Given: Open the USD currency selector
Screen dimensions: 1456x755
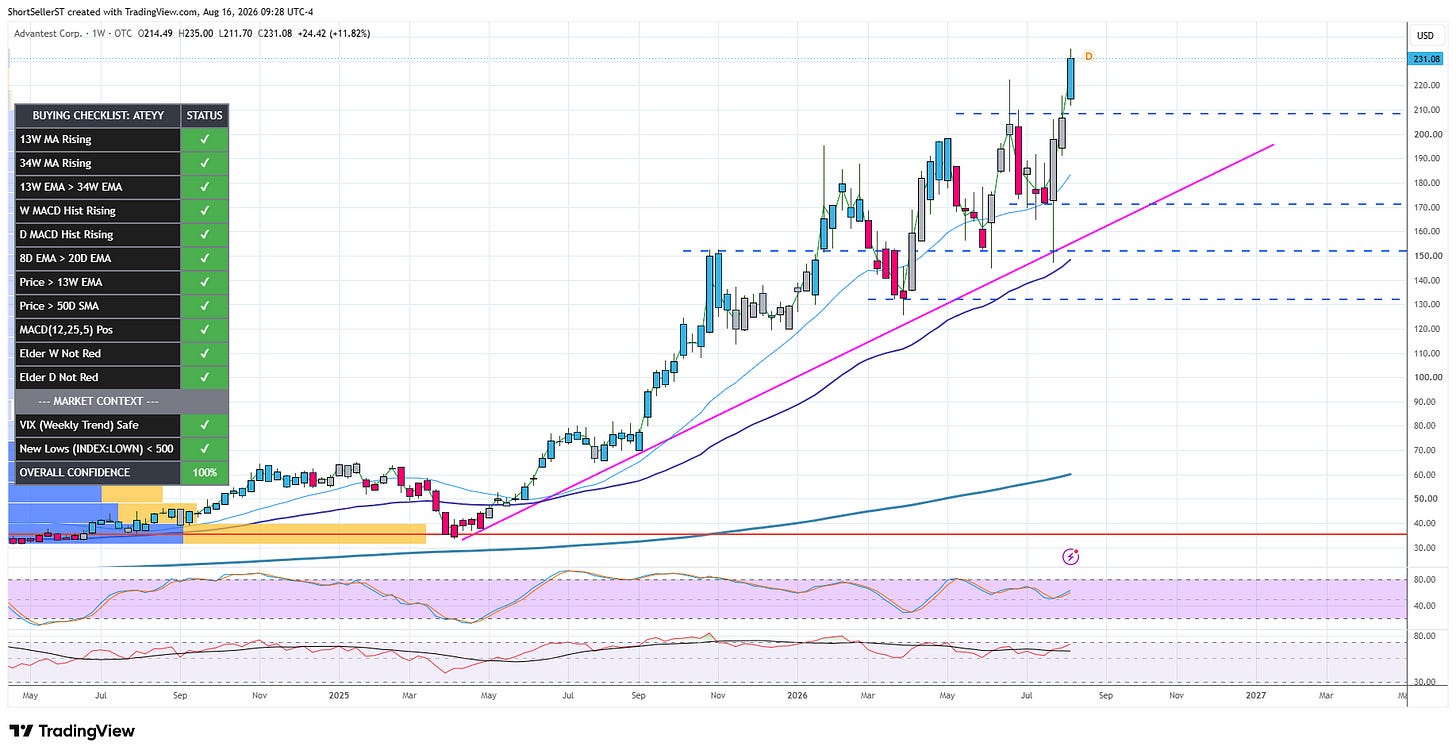Looking at the screenshot, I should tap(1425, 36).
